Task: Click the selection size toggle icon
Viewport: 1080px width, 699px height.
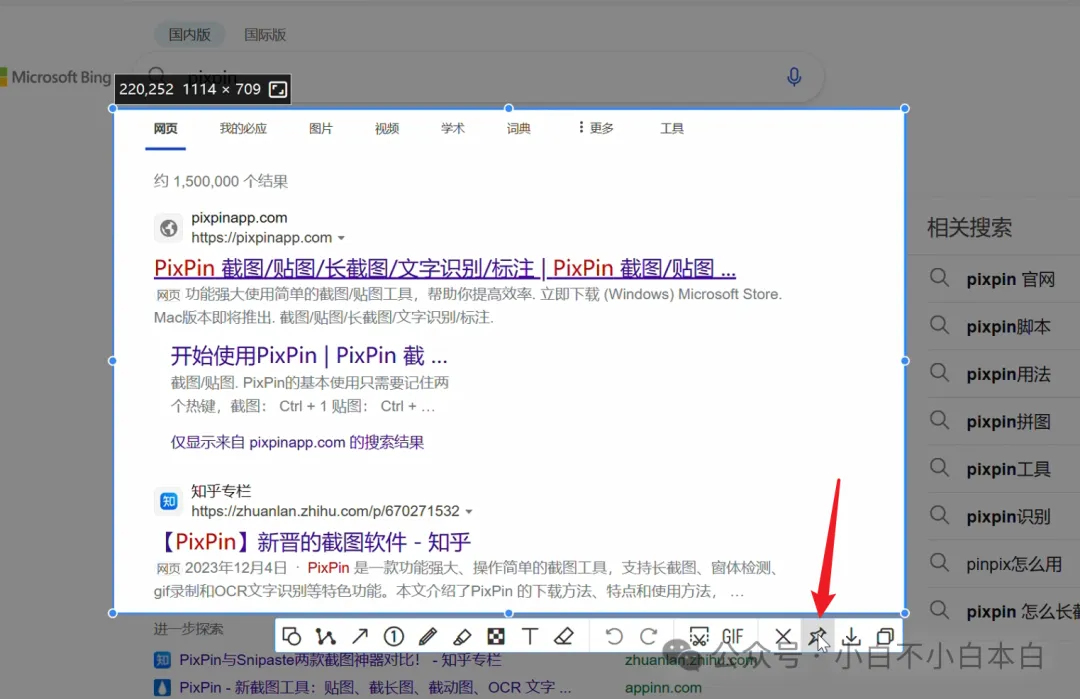Action: click(278, 89)
